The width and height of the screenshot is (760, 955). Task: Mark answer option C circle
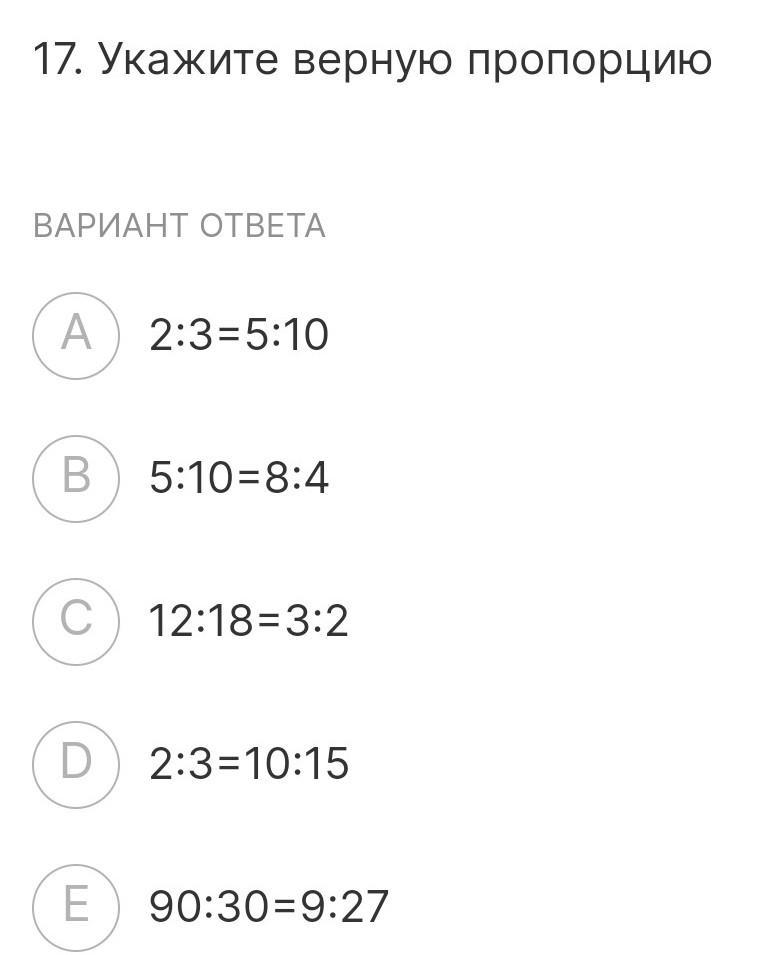76,621
